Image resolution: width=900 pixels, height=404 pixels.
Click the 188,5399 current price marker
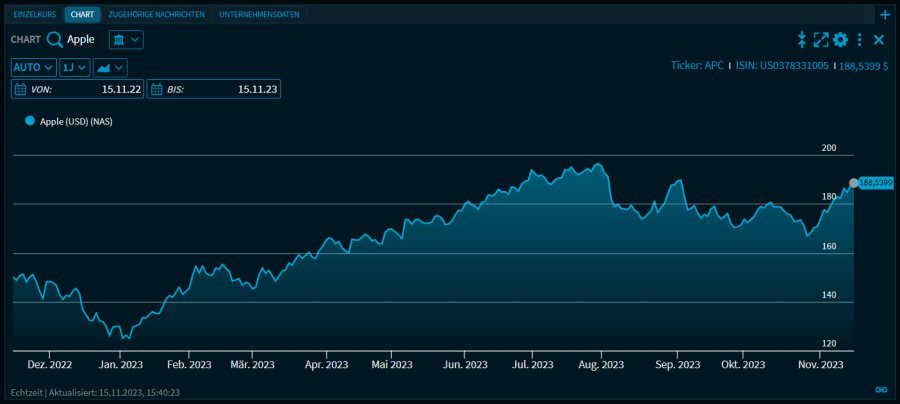click(x=874, y=182)
